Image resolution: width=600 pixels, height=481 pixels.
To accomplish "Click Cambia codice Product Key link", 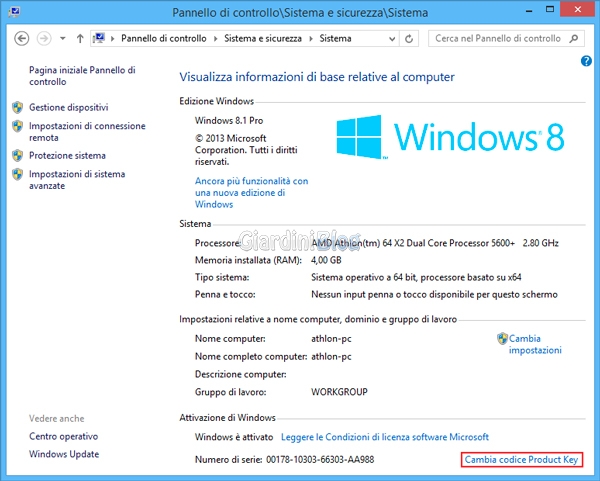I will [x=521, y=460].
